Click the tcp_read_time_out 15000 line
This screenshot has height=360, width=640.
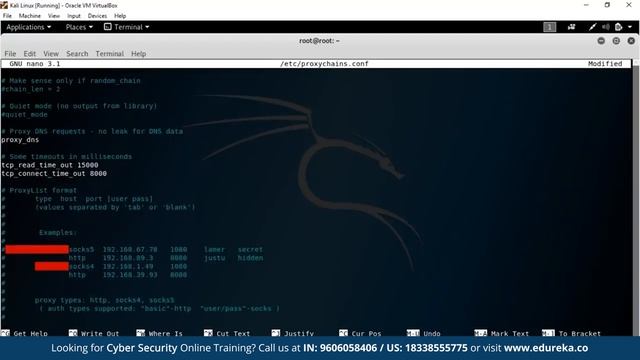(x=50, y=165)
